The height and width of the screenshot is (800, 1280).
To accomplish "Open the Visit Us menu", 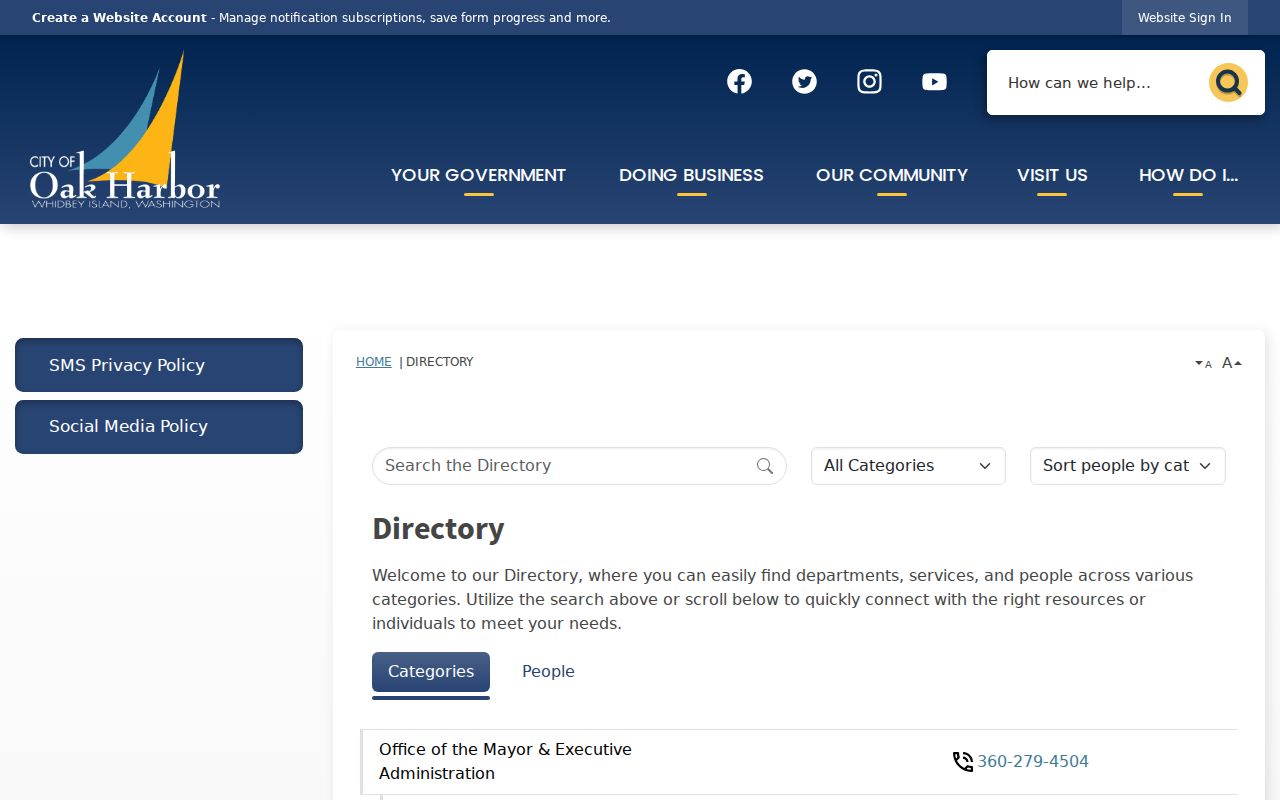I will tap(1052, 176).
